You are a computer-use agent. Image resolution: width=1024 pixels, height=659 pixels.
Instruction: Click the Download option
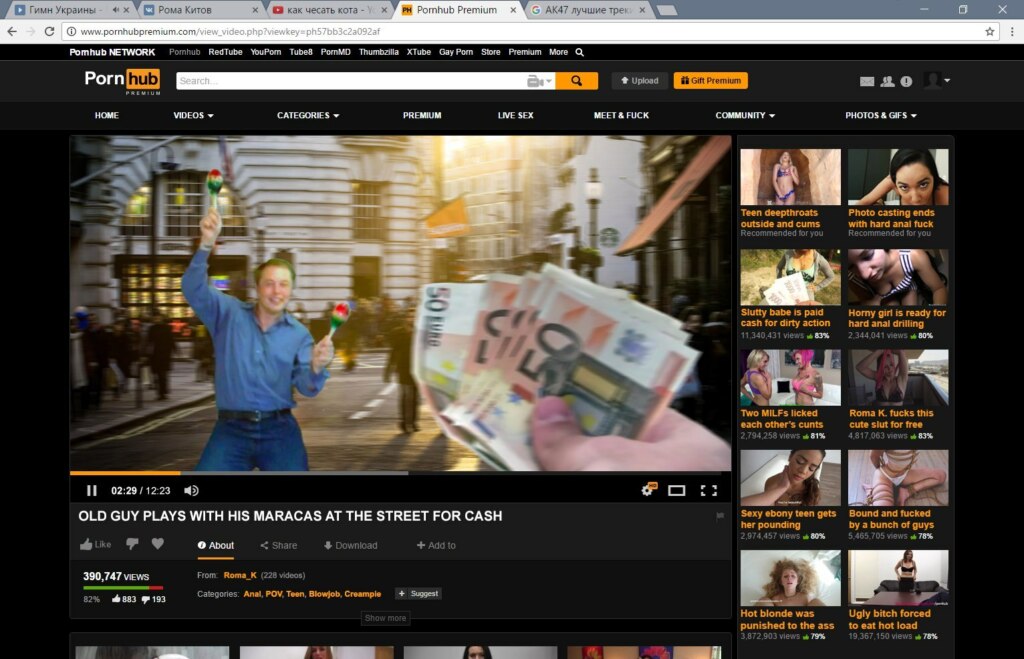coord(351,545)
